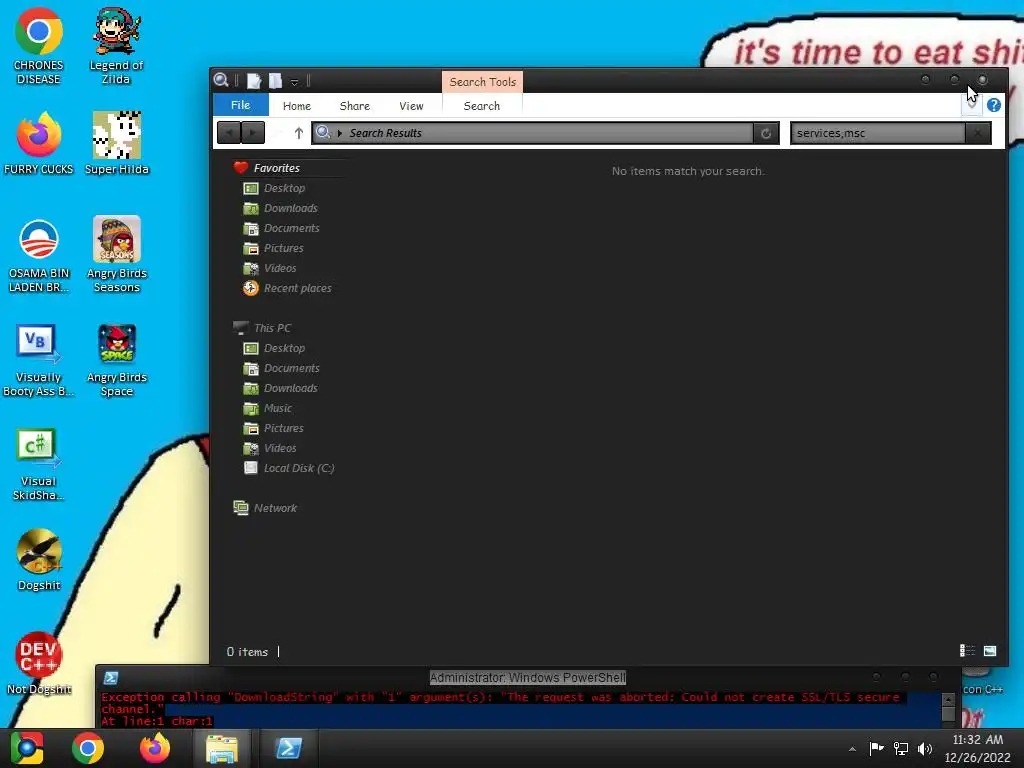Open the Visual SkidSha... C# desktop icon
Image resolution: width=1024 pixels, height=768 pixels.
(x=39, y=464)
